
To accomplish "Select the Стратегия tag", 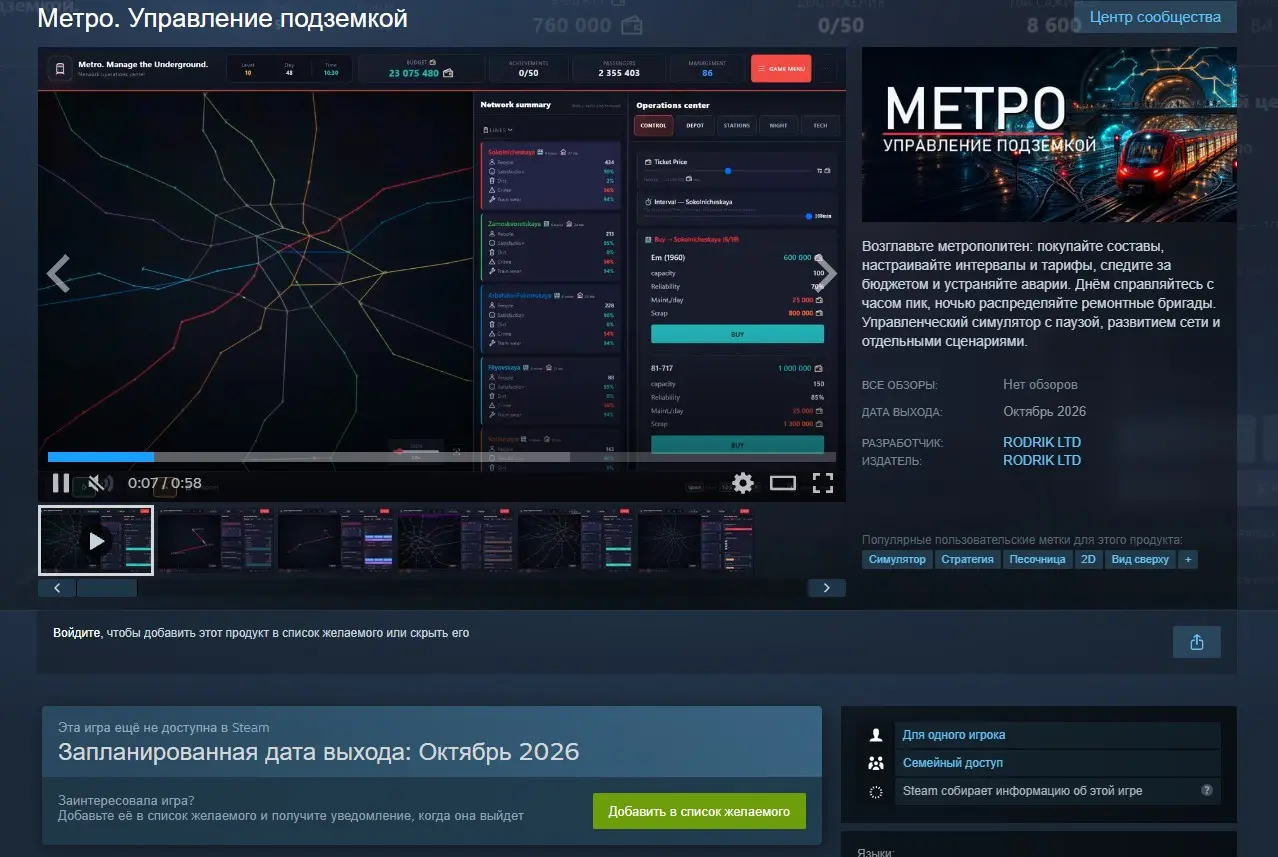I will [967, 559].
